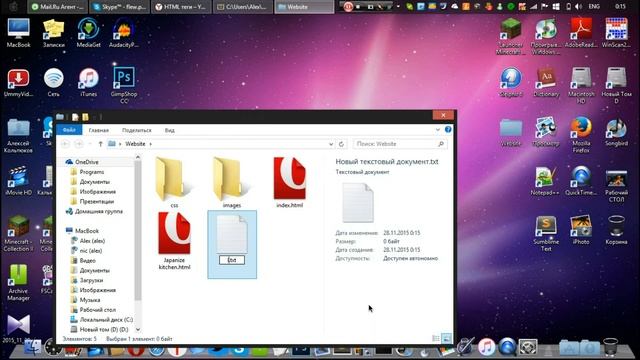640x360 pixels.
Task: Switch to large icons view in status bar
Action: click(447, 338)
